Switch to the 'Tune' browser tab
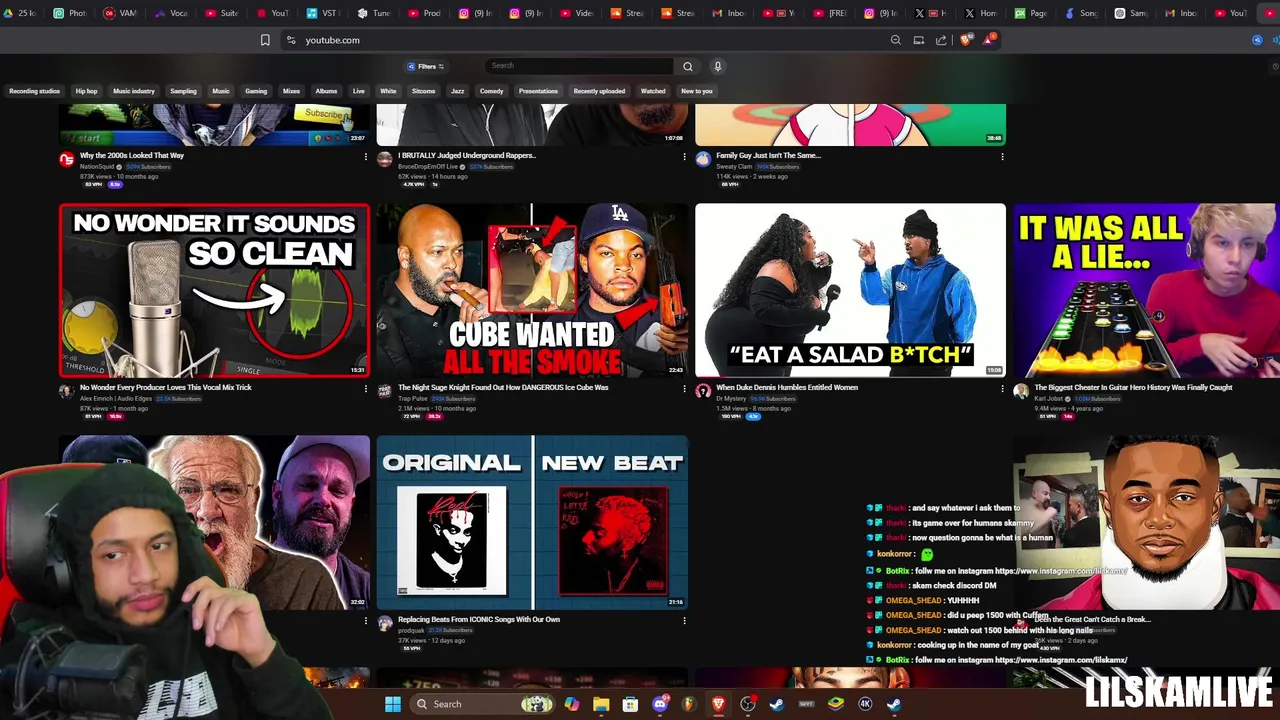Screen dimensions: 1280x720 [375, 13]
